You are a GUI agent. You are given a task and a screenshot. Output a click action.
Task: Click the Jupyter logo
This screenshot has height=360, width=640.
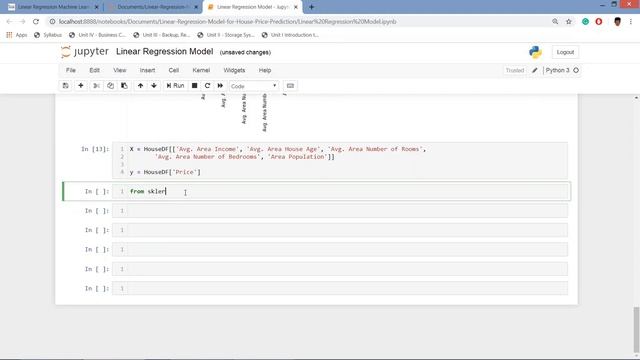tap(84, 52)
